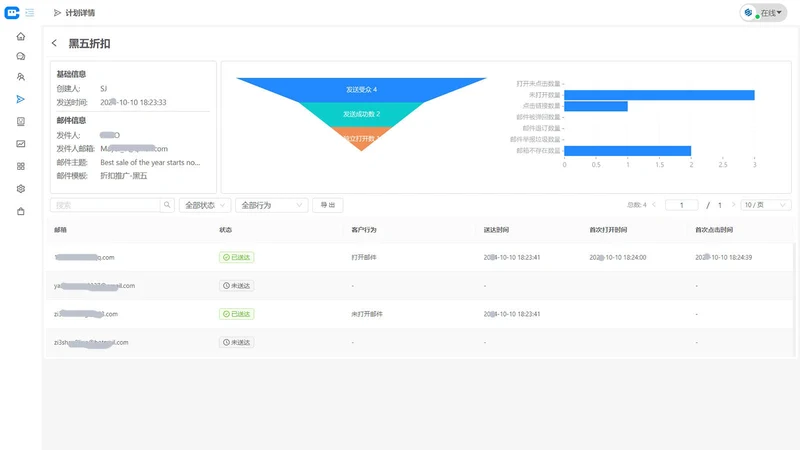
Task: Click the first click time 18:24:39 cell
Action: [x=723, y=257]
